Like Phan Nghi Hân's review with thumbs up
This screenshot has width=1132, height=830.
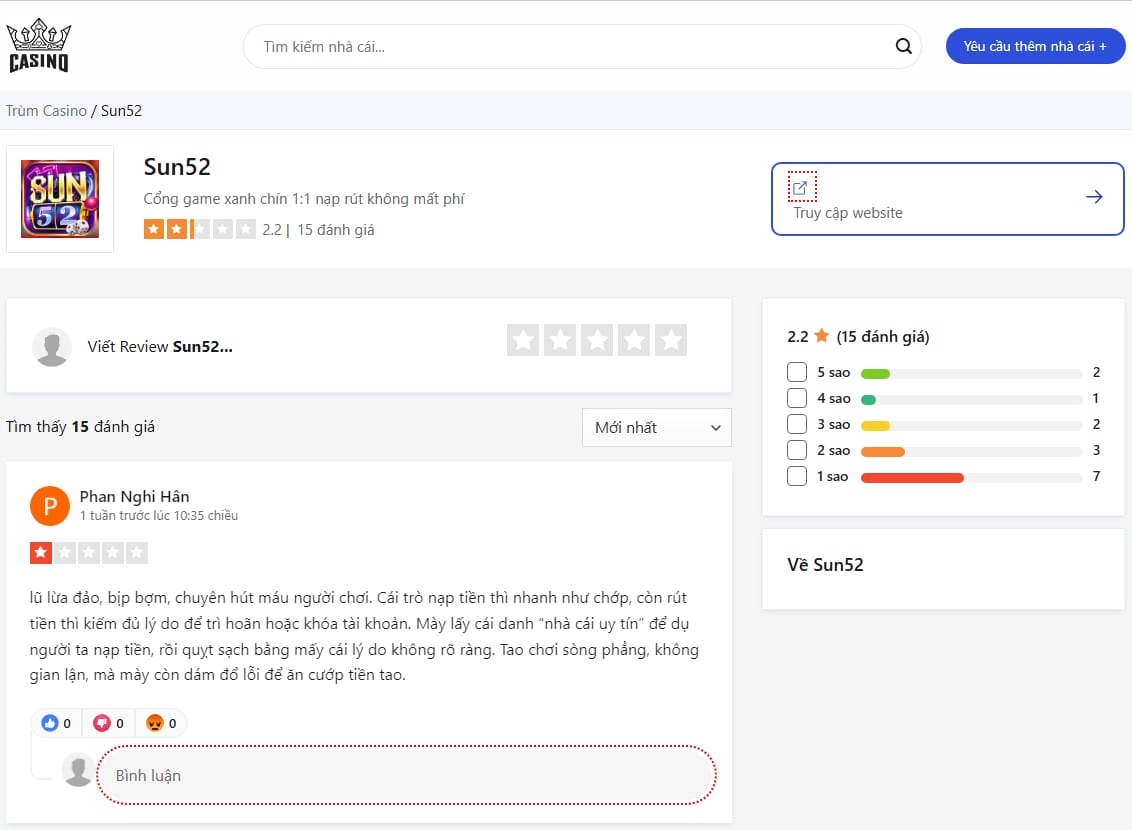pos(50,722)
